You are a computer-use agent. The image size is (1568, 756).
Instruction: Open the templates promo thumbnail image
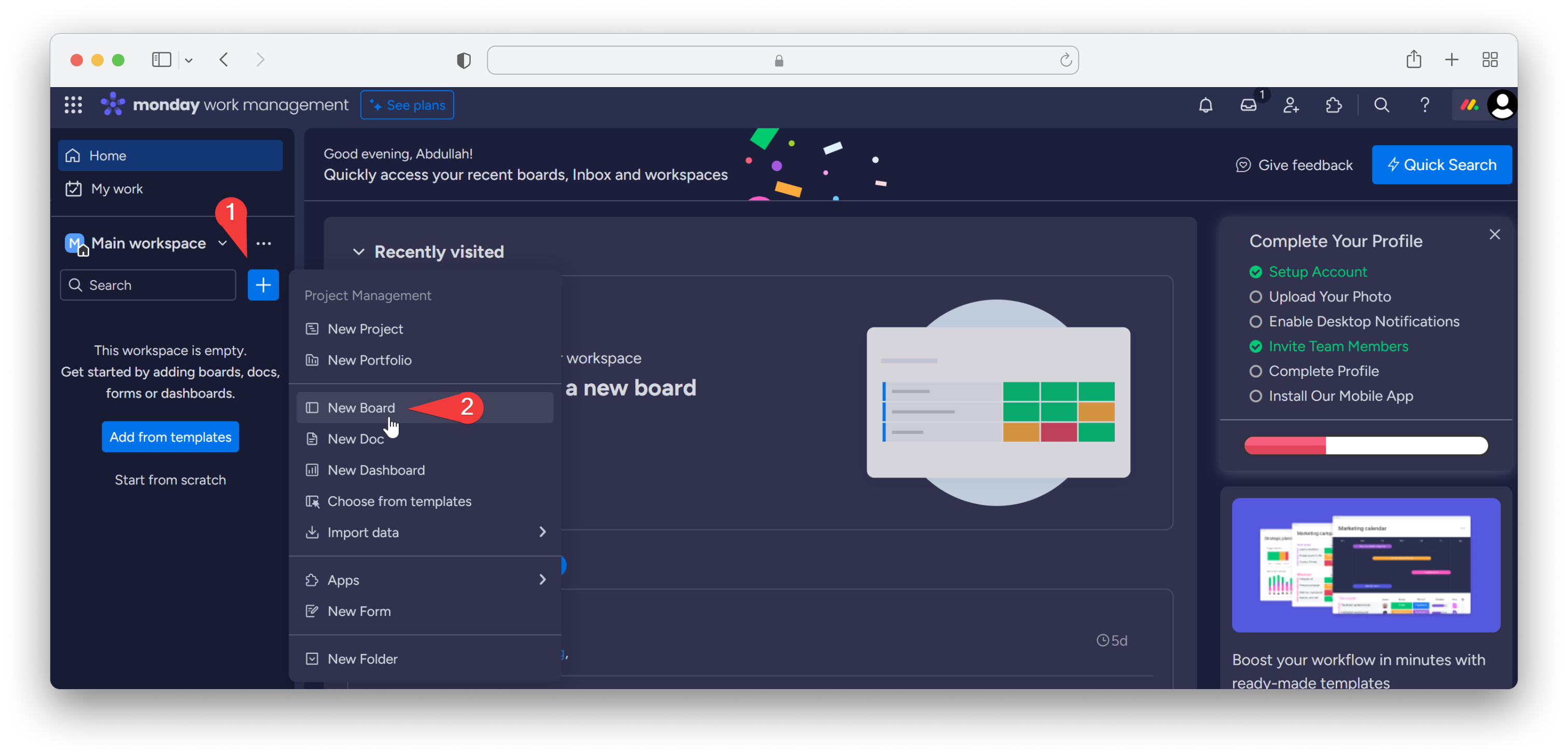click(1365, 565)
